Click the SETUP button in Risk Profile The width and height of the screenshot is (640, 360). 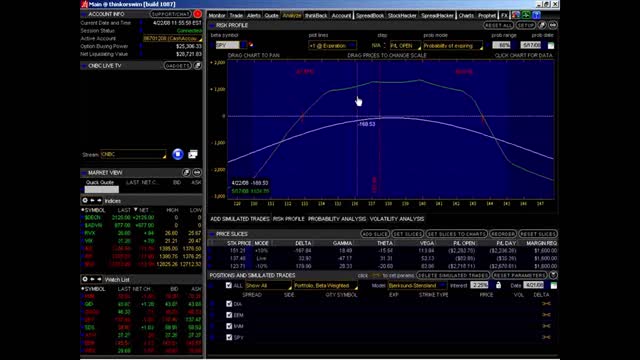point(525,25)
